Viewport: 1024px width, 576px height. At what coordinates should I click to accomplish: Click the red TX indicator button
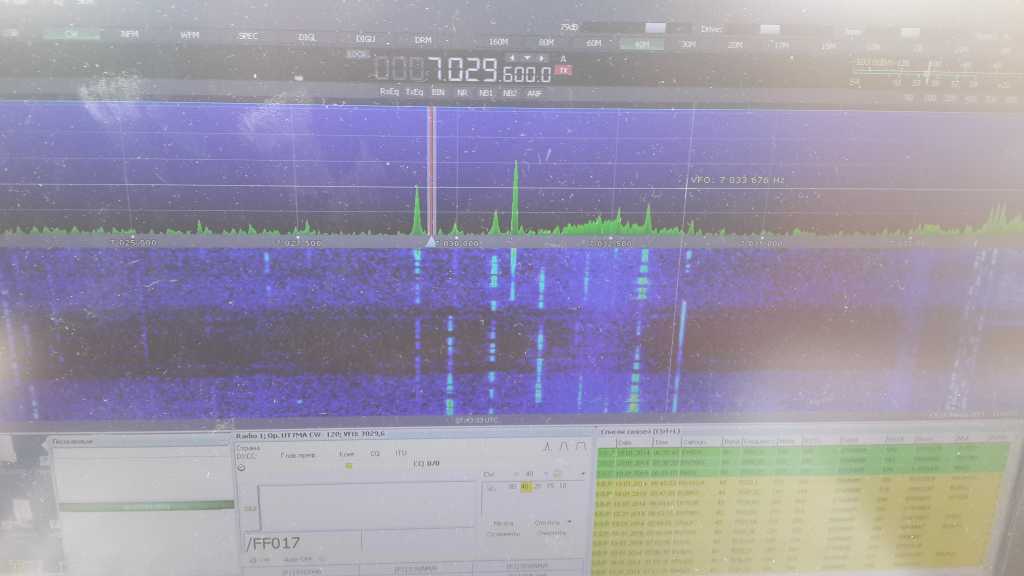coord(563,71)
